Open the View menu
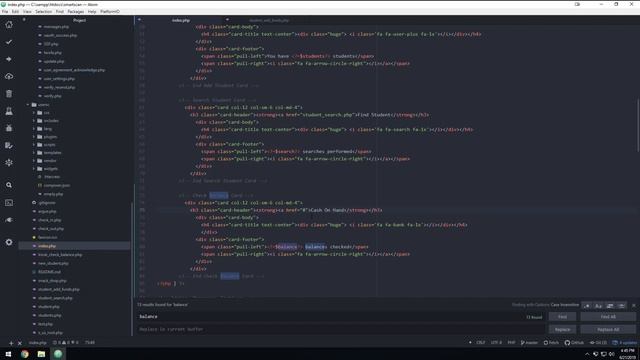 pos(27,11)
